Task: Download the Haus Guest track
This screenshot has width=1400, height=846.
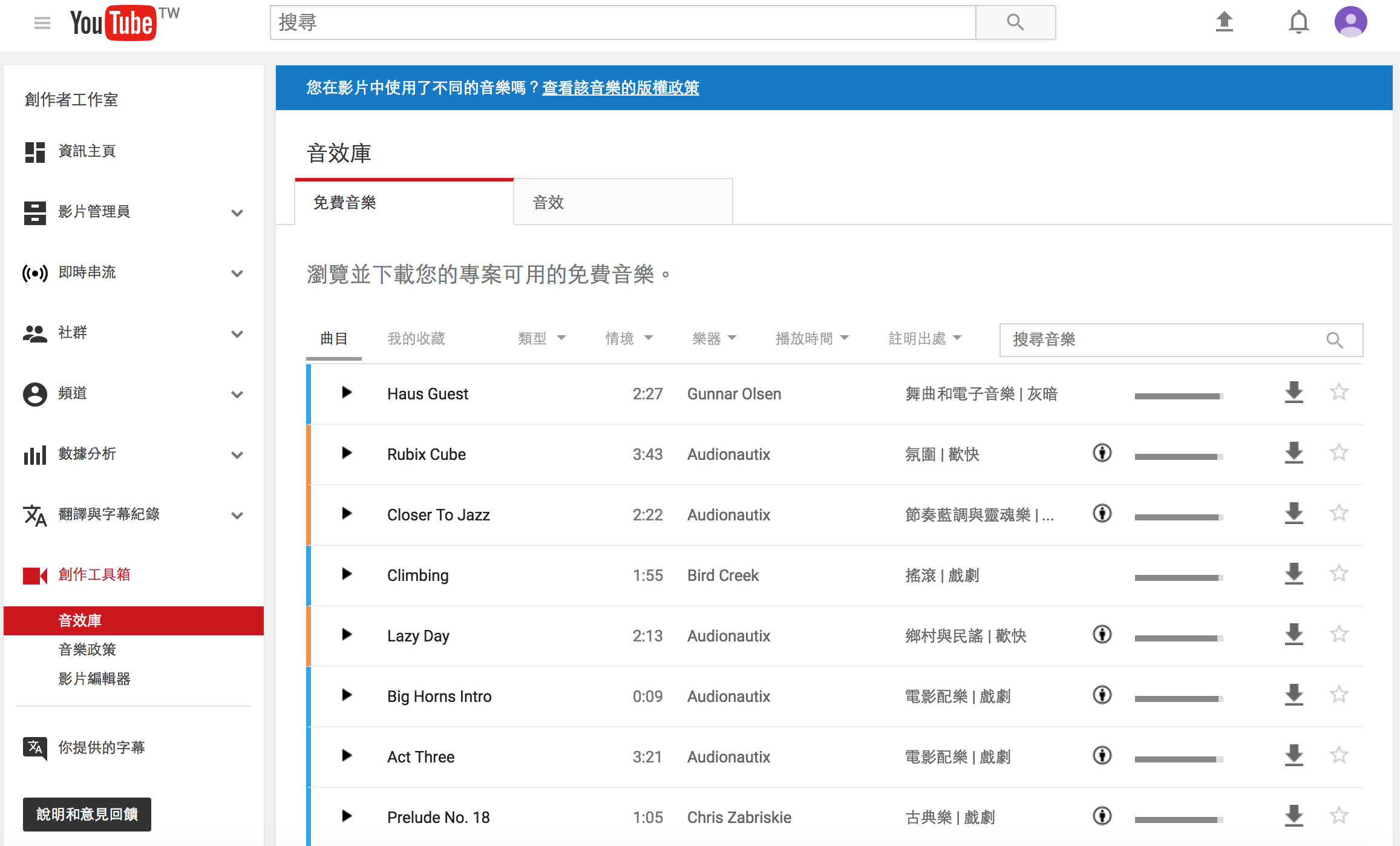Action: (x=1294, y=393)
